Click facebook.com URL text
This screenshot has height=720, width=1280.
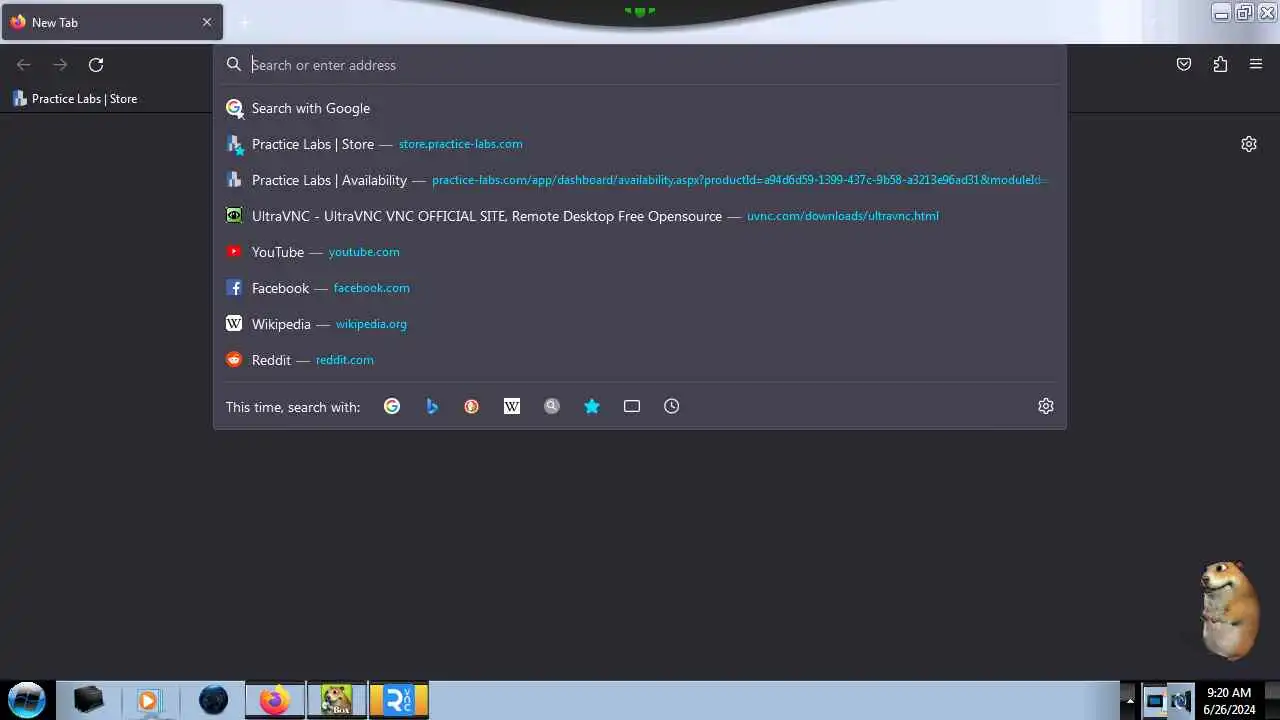(371, 288)
